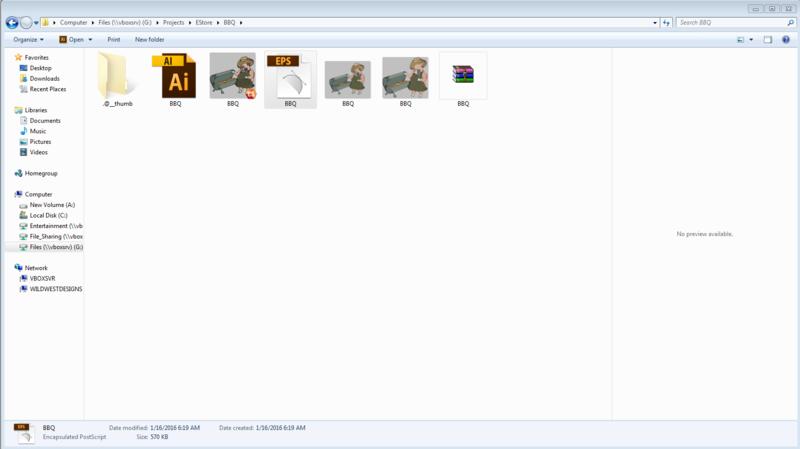Select Favorites in the navigation pane

[36, 57]
